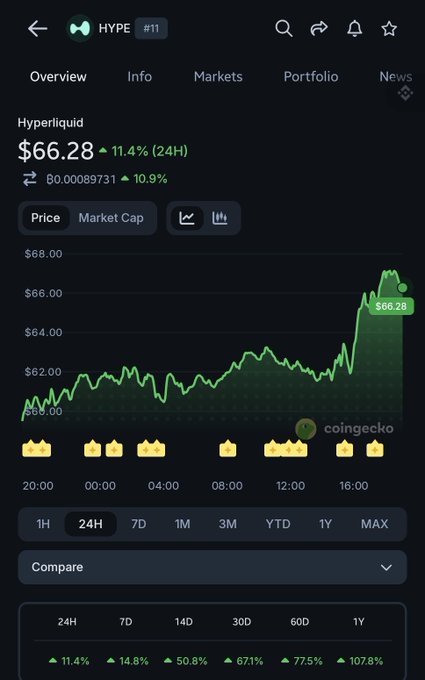Add HYPE to favorites with star icon

coord(389,29)
